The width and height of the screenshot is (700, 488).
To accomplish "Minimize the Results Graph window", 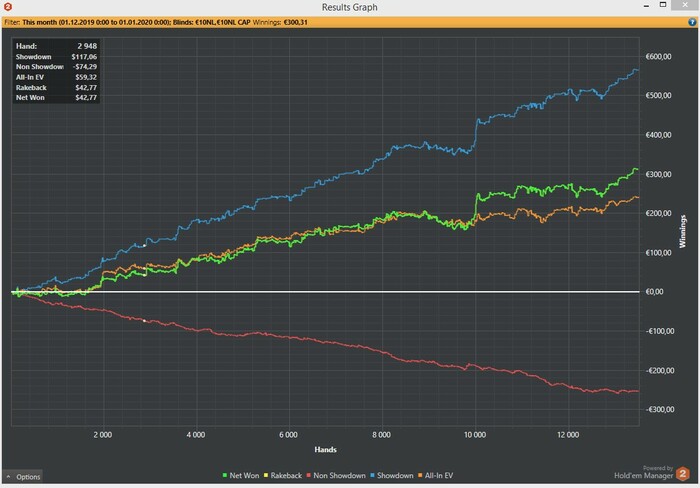I will coord(646,6).
